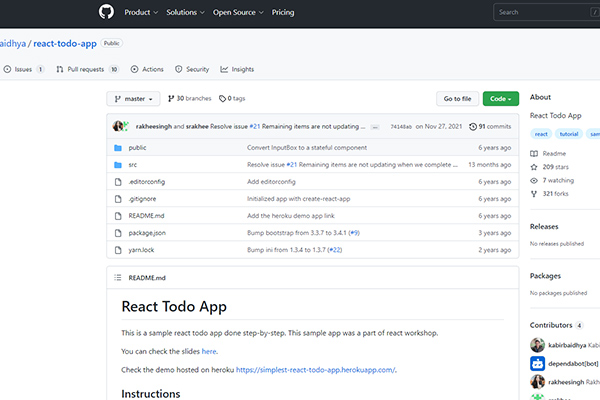Open the green Code dropdown
The image size is (600, 400).
(501, 99)
